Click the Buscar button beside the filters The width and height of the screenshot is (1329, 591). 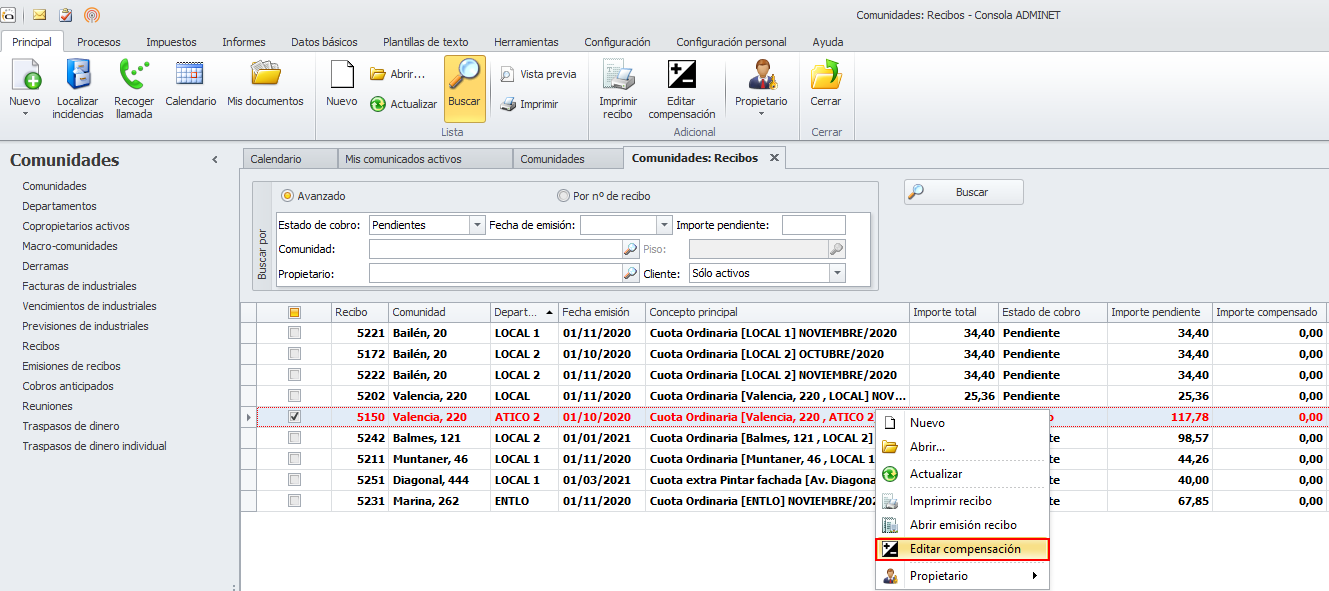pos(964,192)
